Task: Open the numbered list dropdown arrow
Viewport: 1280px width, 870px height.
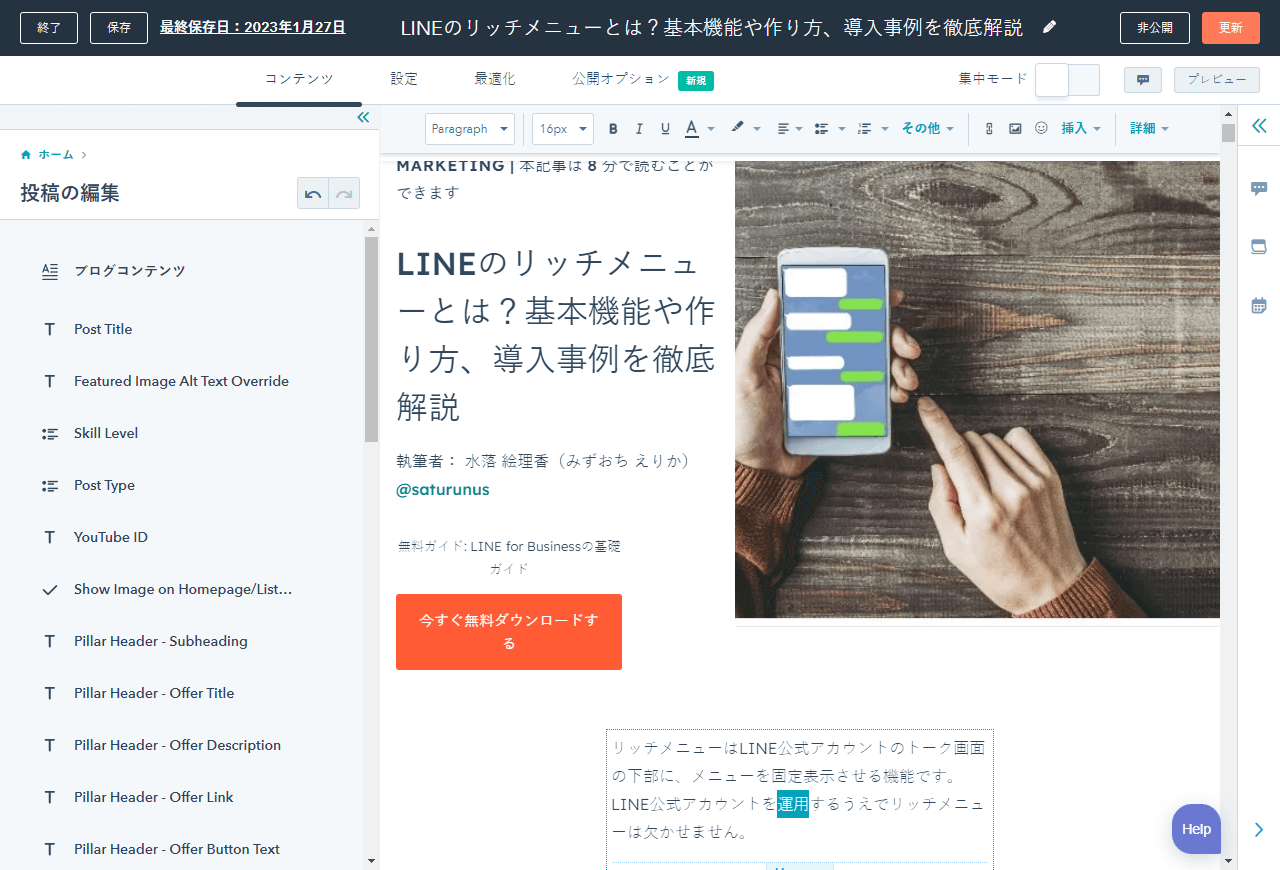Action: pos(885,129)
